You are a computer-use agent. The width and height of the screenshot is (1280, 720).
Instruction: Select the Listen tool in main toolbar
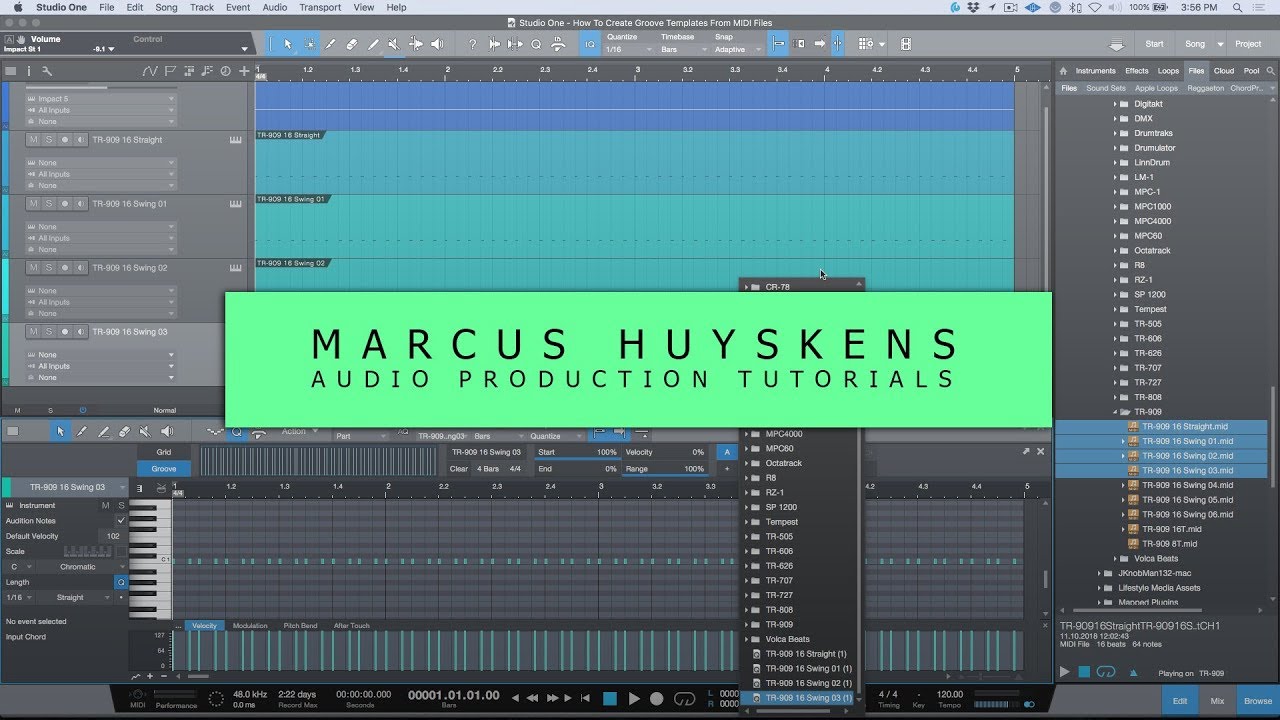pos(437,44)
